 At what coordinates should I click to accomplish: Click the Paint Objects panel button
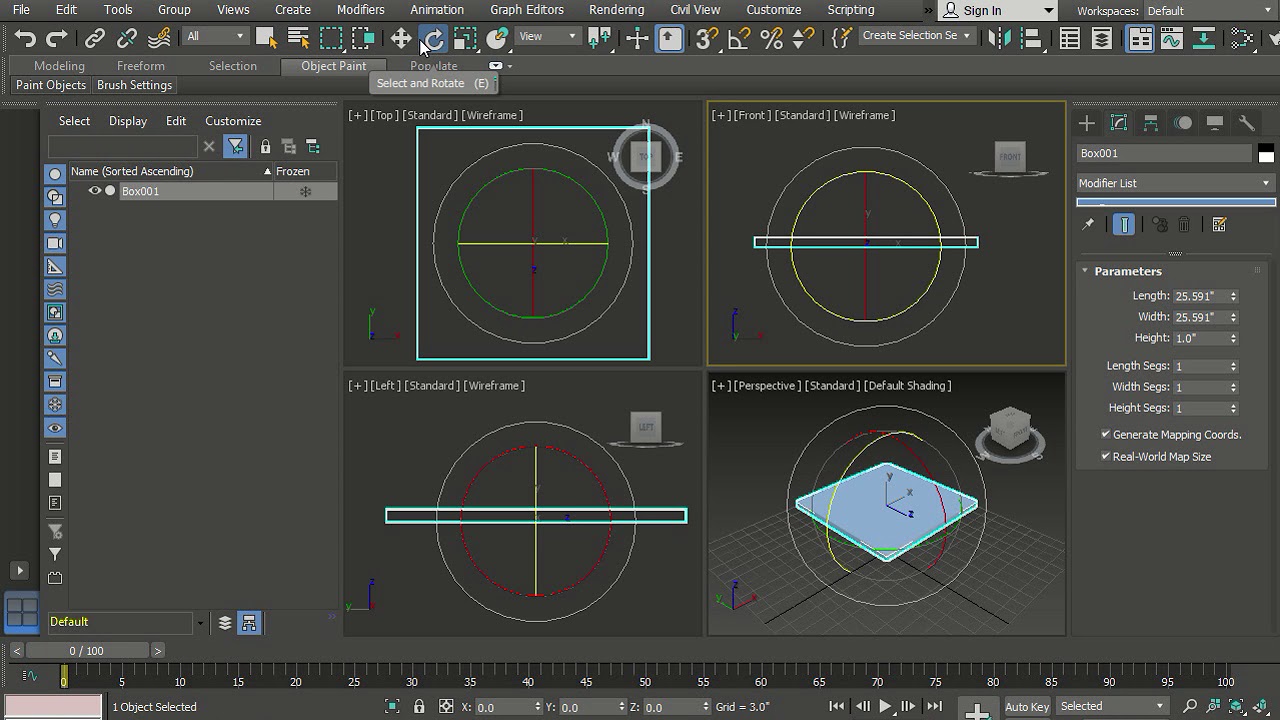(51, 85)
